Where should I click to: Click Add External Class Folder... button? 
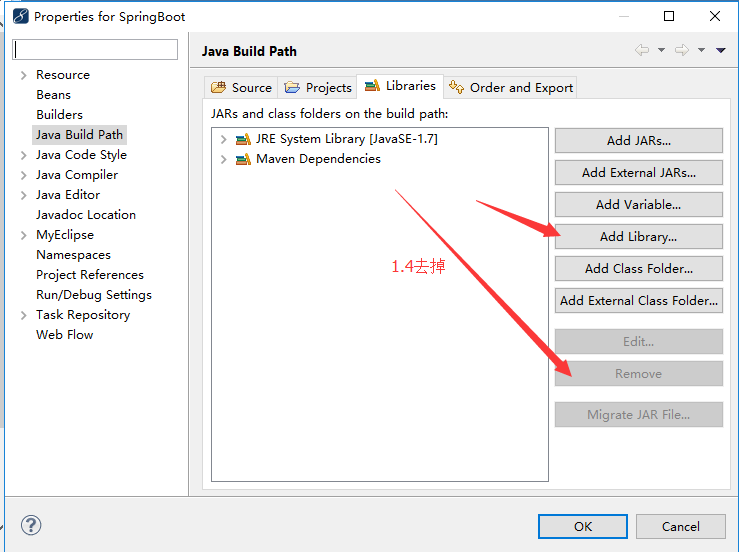(x=639, y=301)
